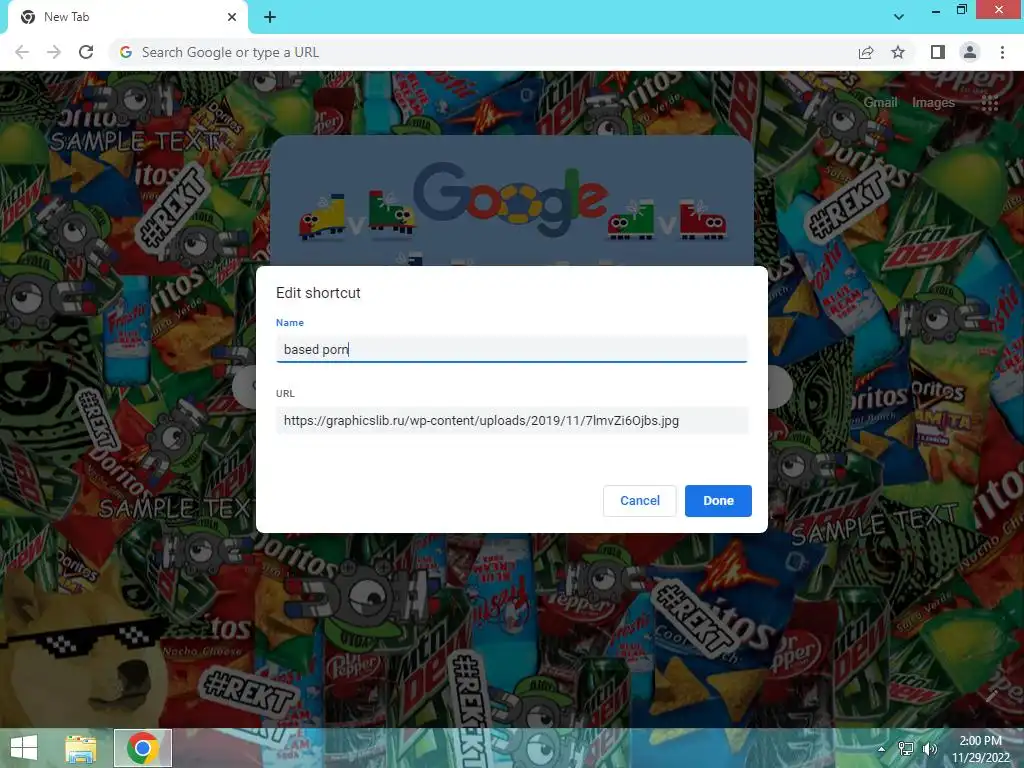Click the URL input field

pos(511,421)
